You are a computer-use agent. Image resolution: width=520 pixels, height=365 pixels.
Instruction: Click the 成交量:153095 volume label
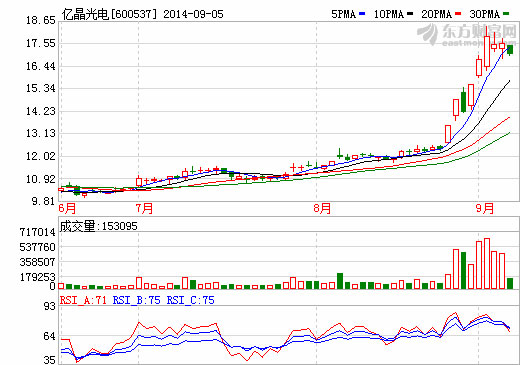pos(98,226)
